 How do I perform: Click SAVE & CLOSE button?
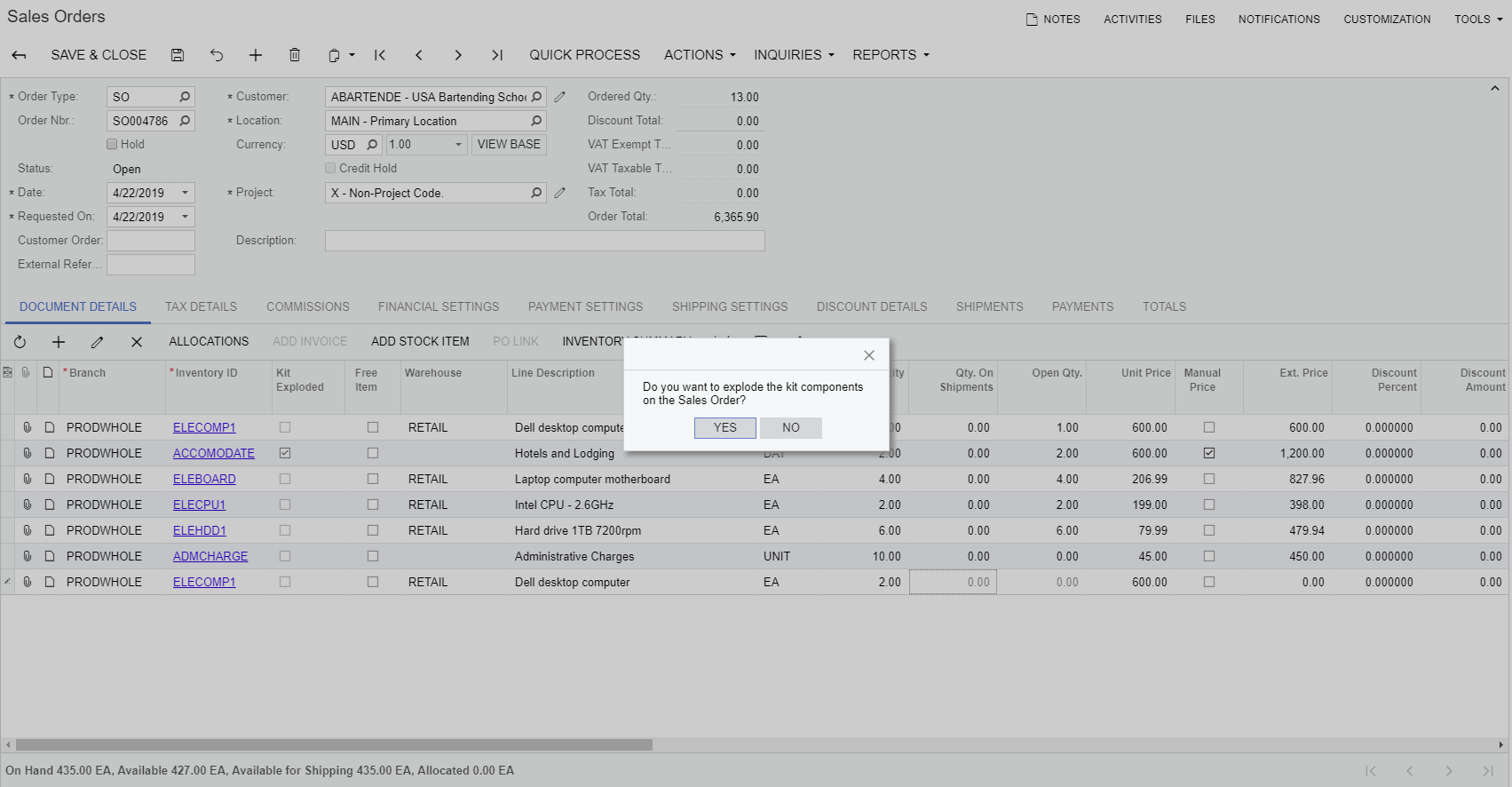[x=99, y=55]
